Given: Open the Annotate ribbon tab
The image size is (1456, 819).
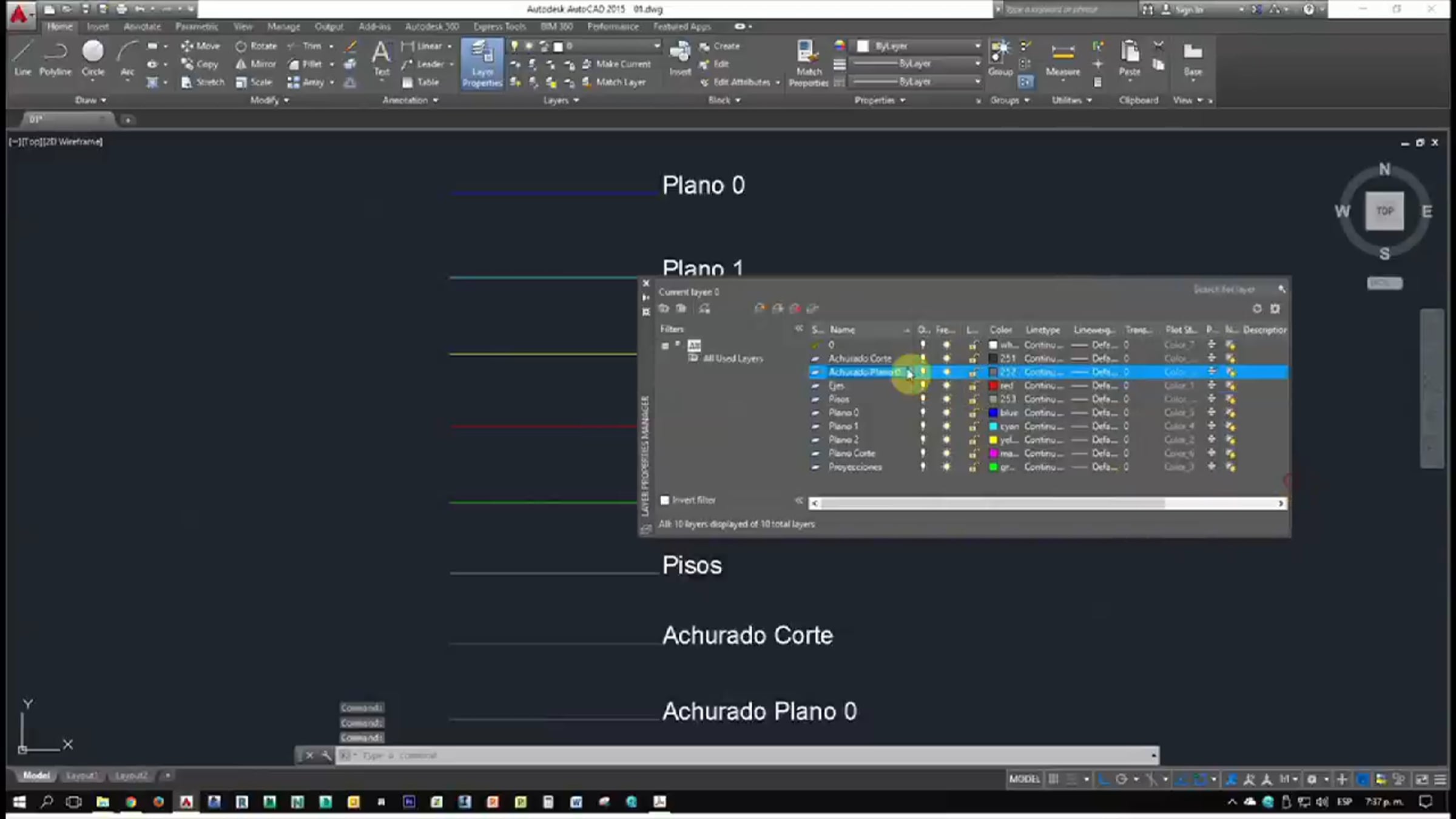Looking at the screenshot, I should (x=142, y=27).
